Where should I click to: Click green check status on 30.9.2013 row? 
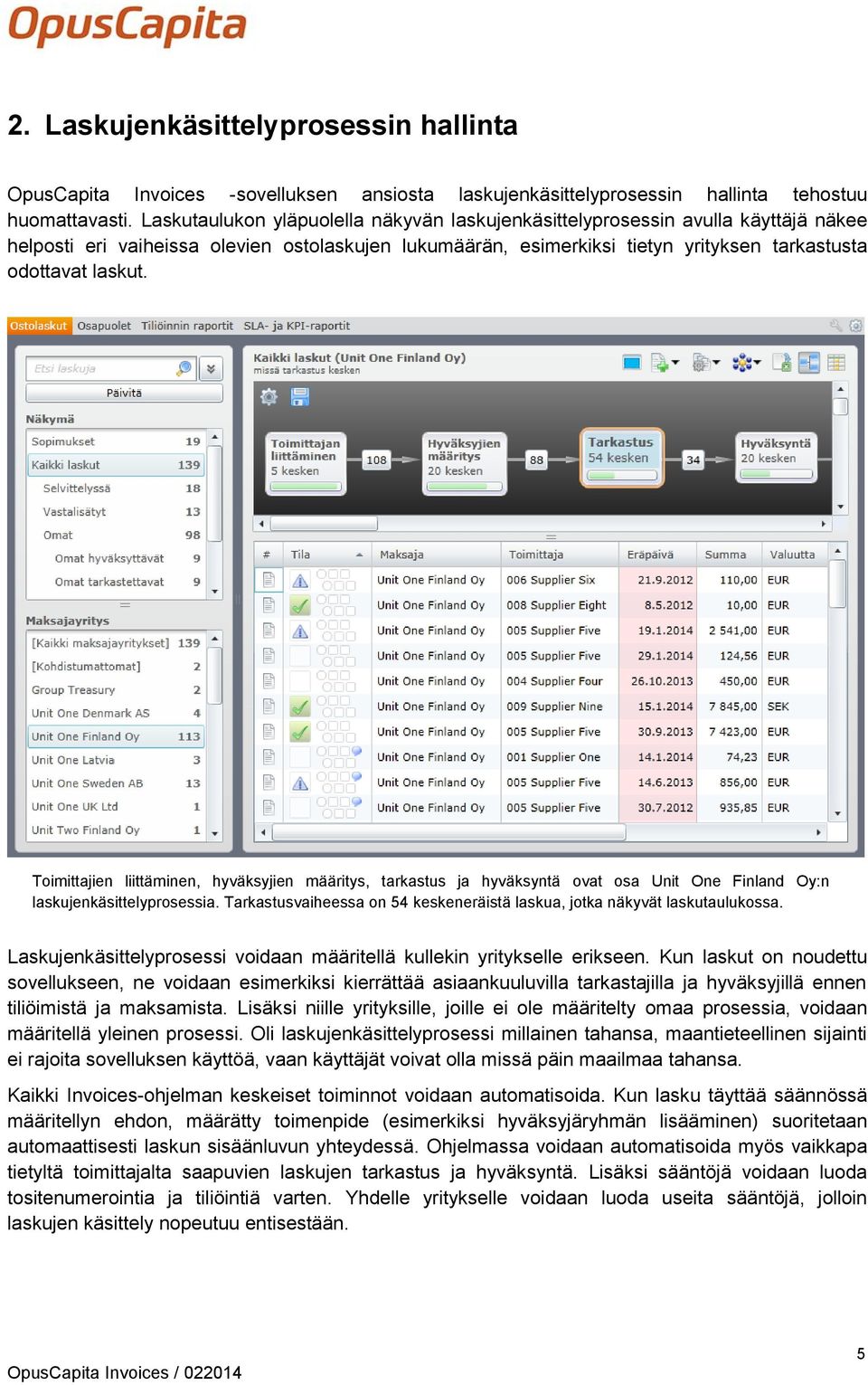[x=300, y=733]
